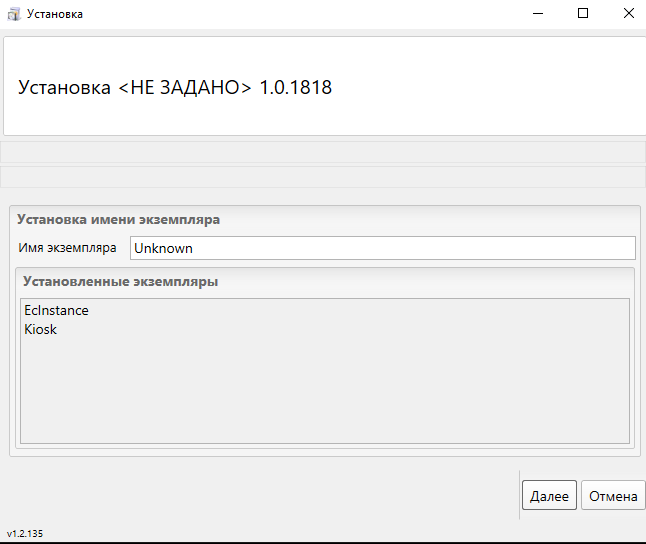Click the v1.2.135 version label
Viewport: 646px width, 544px height.
click(x=25, y=533)
